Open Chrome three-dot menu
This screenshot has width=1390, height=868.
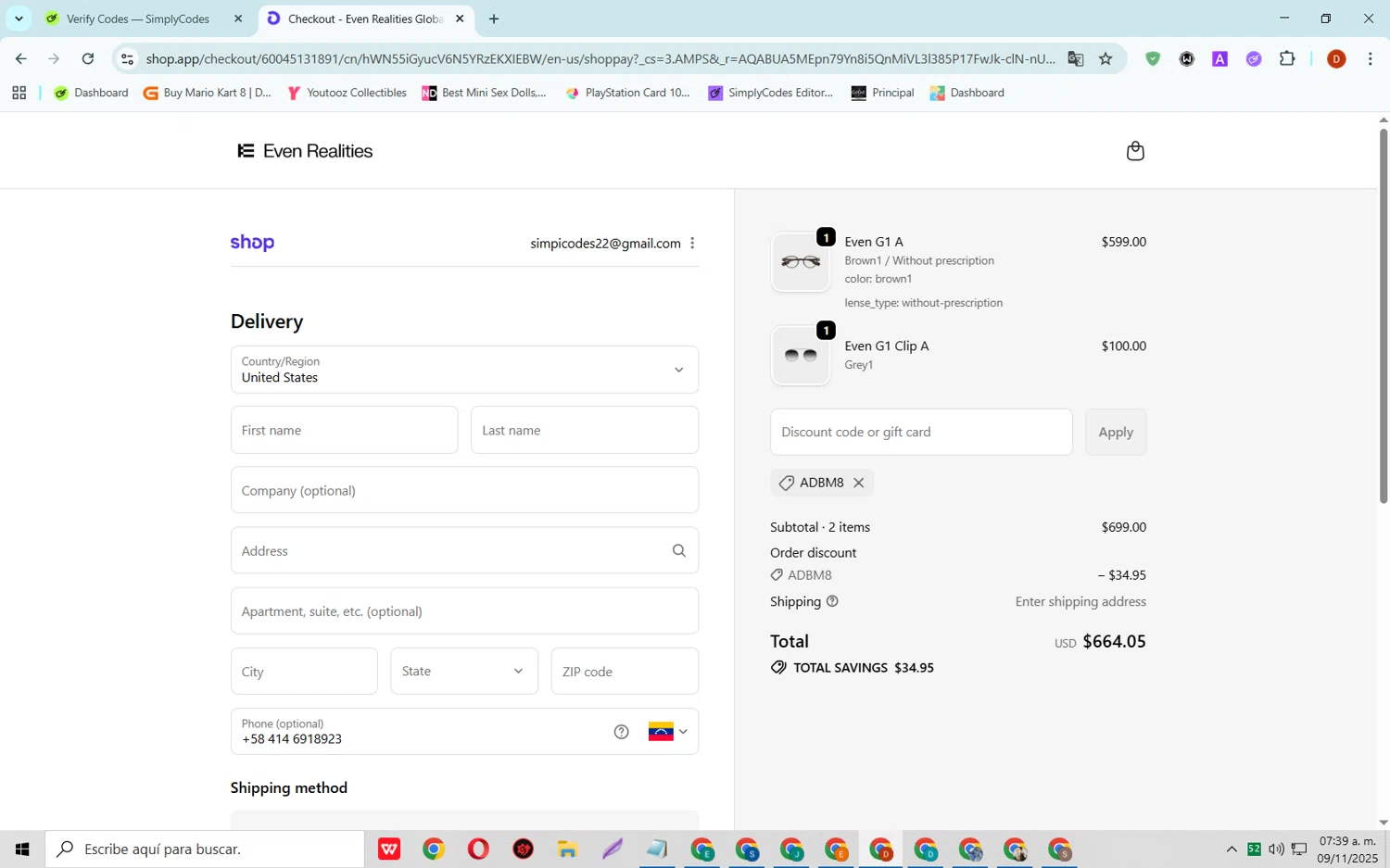(x=1370, y=58)
